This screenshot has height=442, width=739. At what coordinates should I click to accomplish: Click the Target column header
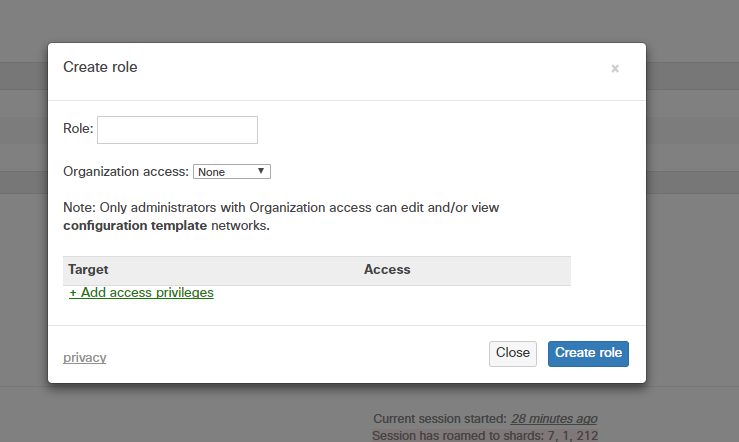tap(88, 270)
